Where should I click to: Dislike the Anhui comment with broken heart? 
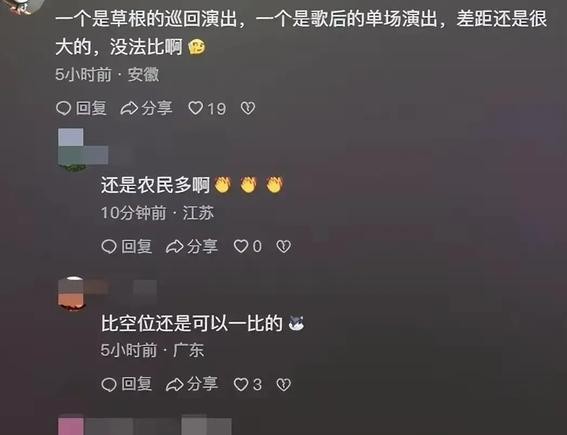pyautogui.click(x=248, y=108)
